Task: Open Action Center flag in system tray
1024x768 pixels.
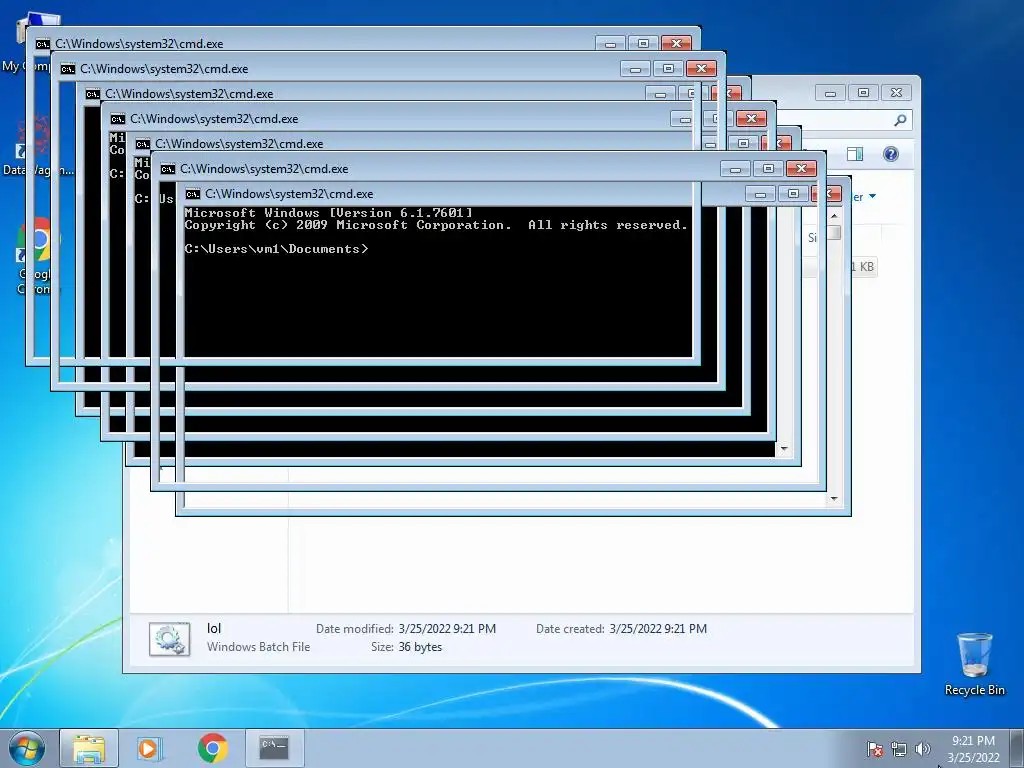Action: click(x=874, y=749)
